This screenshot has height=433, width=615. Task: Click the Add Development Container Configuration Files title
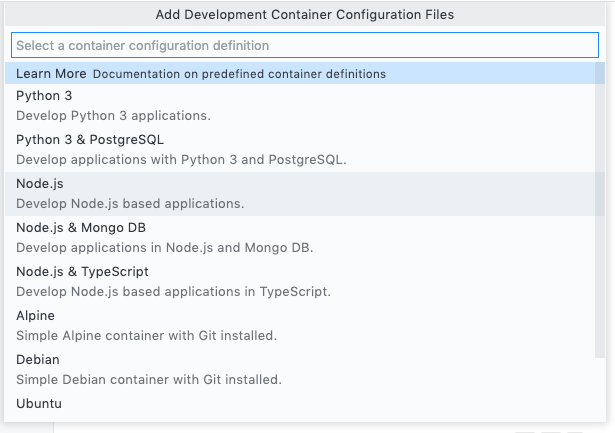305,15
